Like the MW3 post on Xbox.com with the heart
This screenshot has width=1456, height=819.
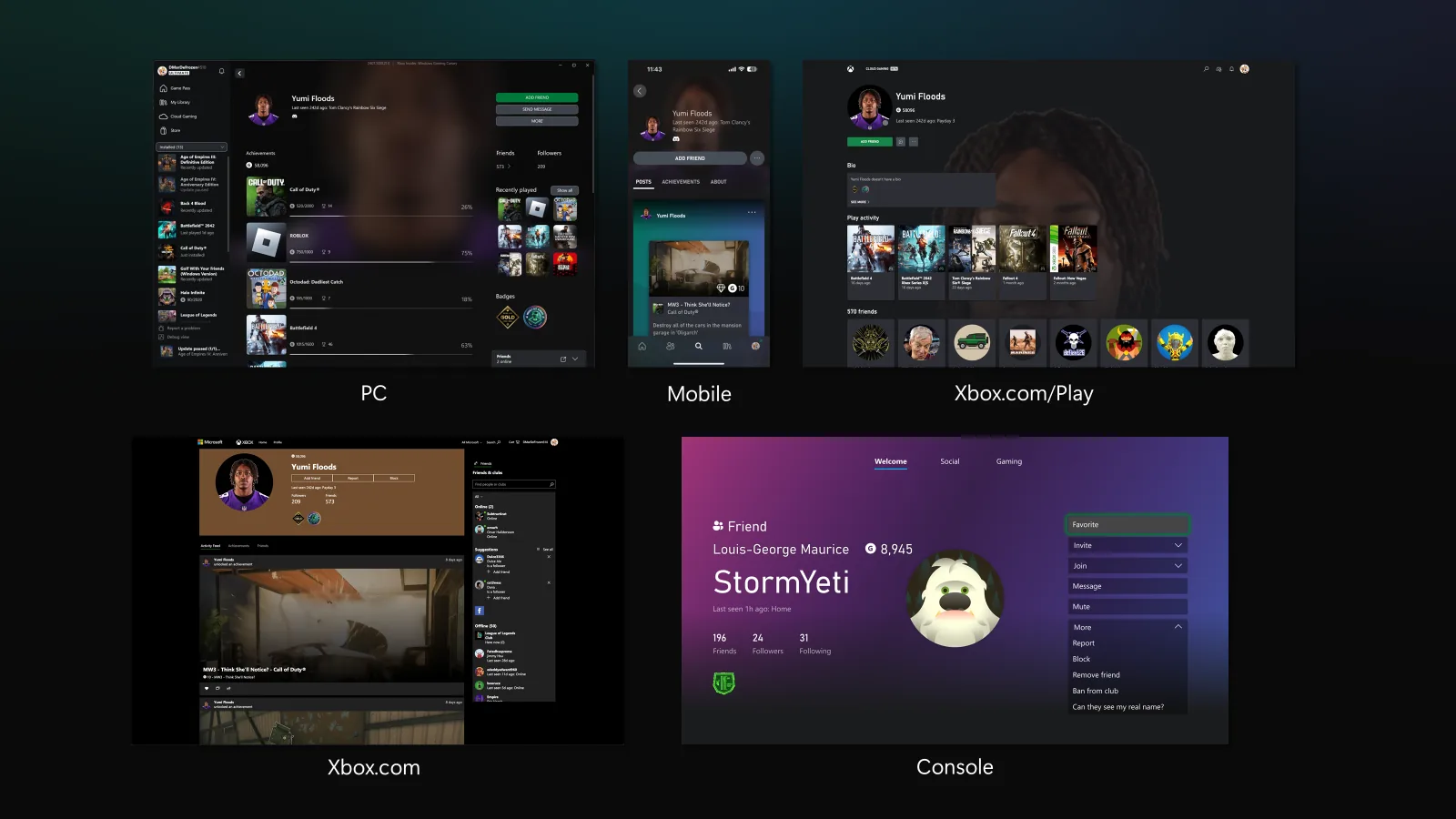click(x=207, y=688)
